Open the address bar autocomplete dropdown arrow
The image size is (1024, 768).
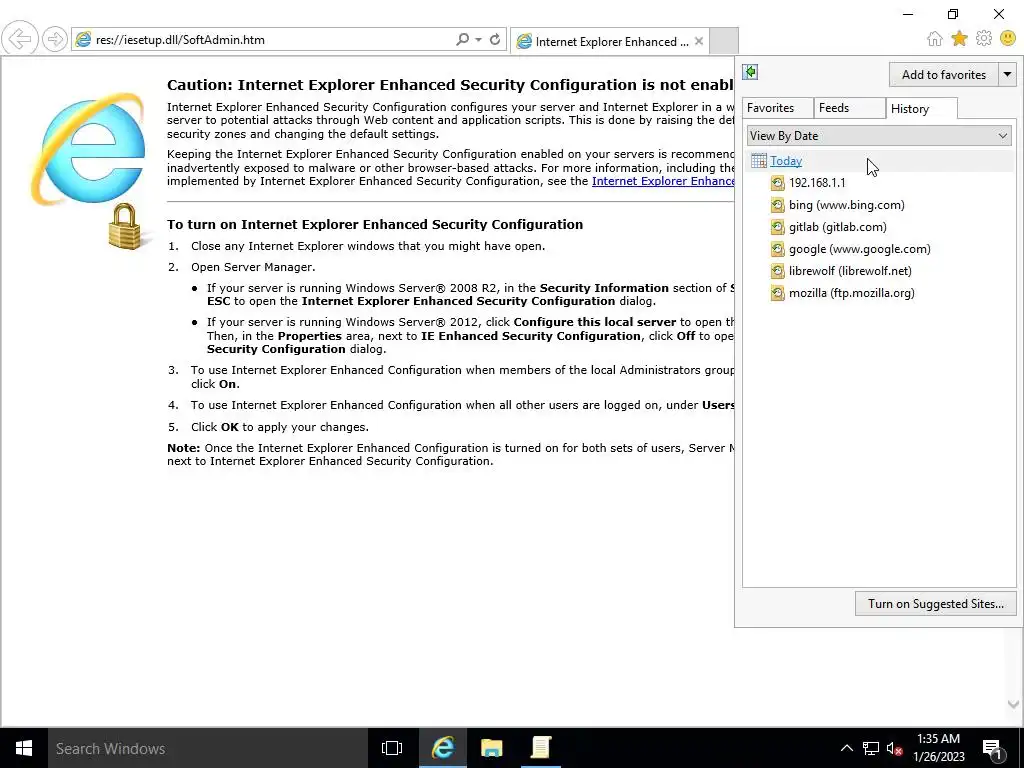(x=479, y=39)
